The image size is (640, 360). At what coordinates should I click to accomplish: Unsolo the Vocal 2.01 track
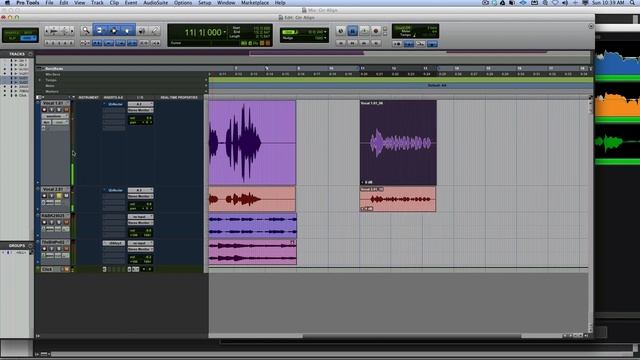[59, 196]
